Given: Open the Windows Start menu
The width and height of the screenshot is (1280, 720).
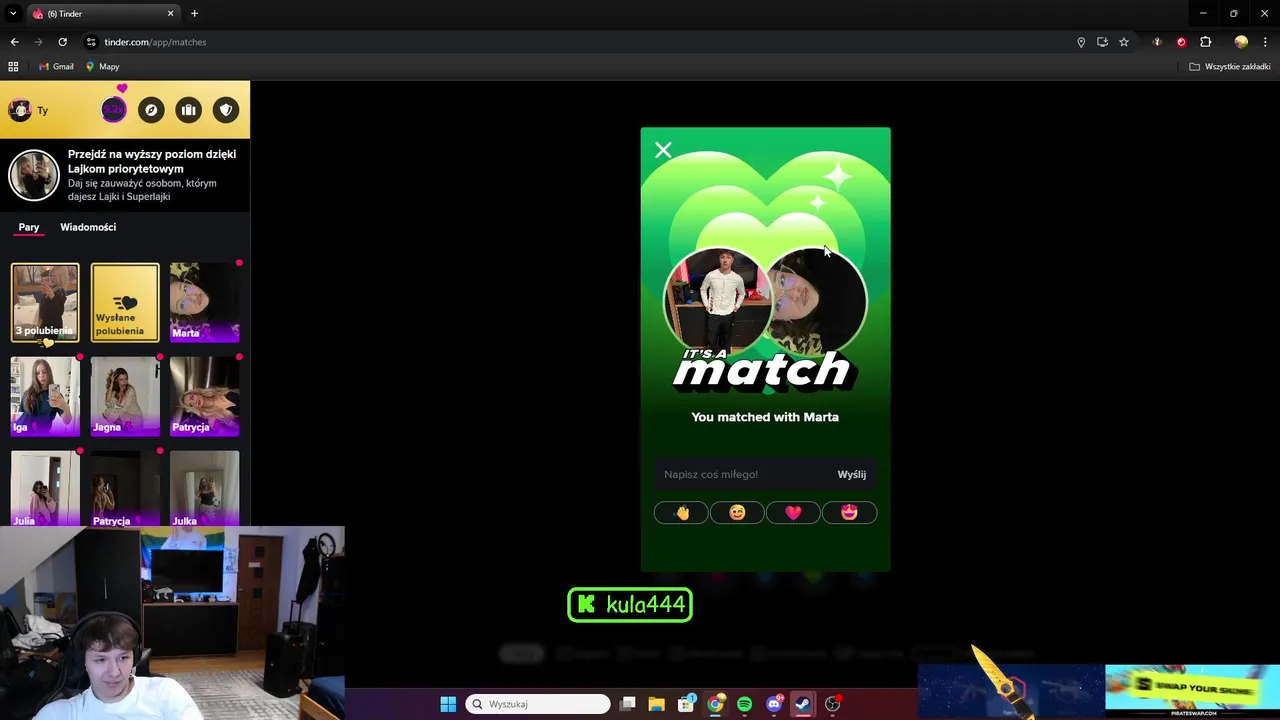Looking at the screenshot, I should point(448,704).
